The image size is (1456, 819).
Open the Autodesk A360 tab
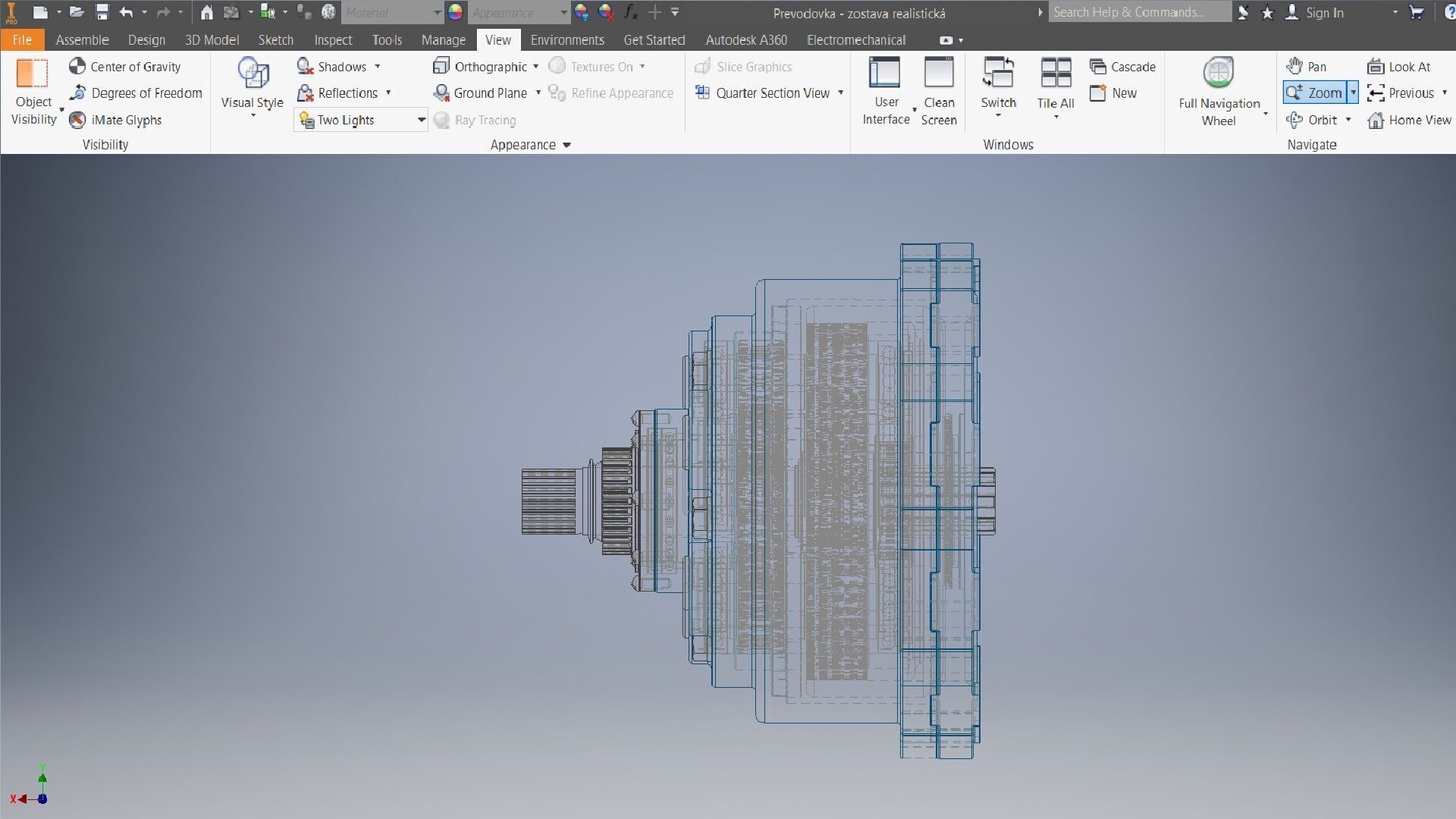point(746,39)
